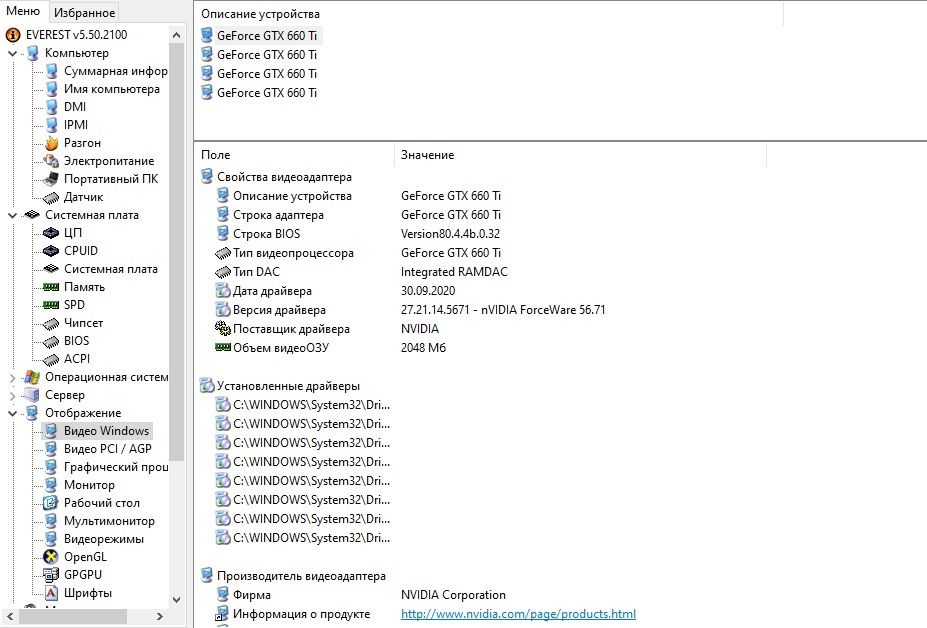Click the GPGPU icon
This screenshot has height=628, width=927.
click(x=51, y=575)
